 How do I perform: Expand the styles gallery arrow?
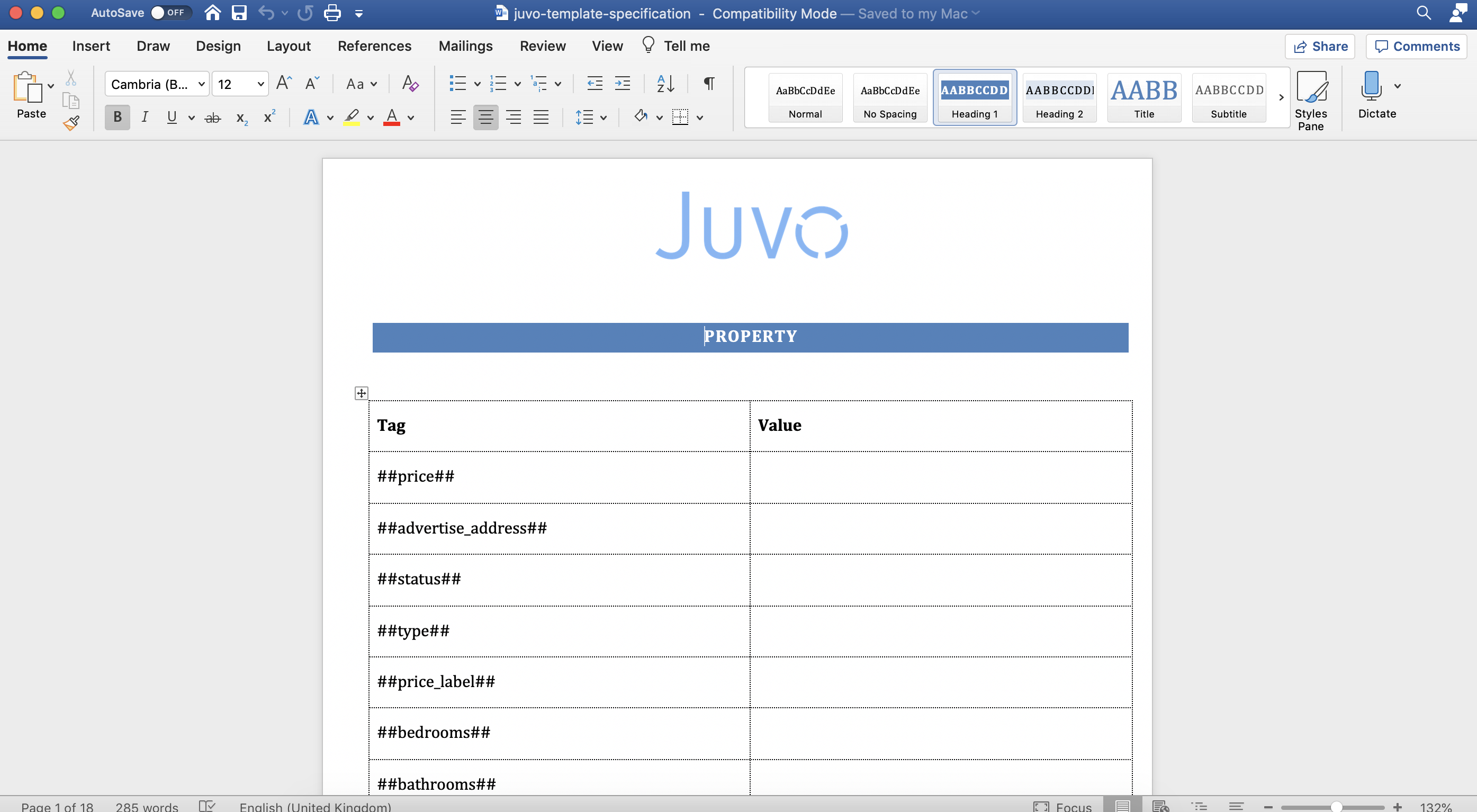[1281, 97]
